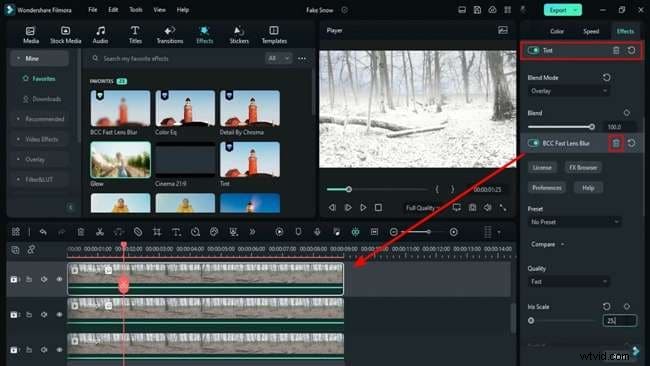Delete the BCC Fast Lens Blur effect
Screen dimensions: 650x366
coord(616,143)
